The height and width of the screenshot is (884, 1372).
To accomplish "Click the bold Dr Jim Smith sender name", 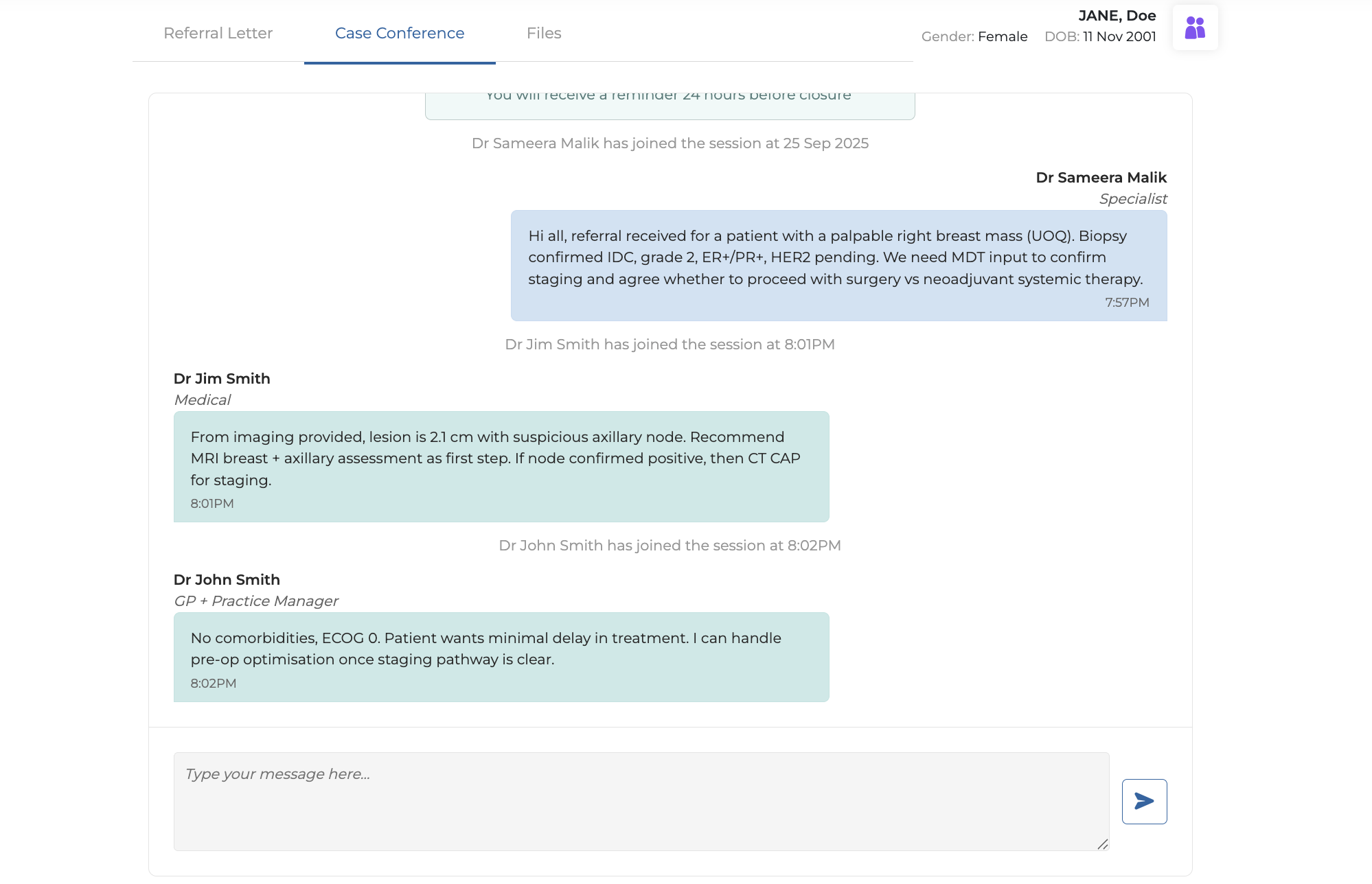I will pyautogui.click(x=222, y=379).
